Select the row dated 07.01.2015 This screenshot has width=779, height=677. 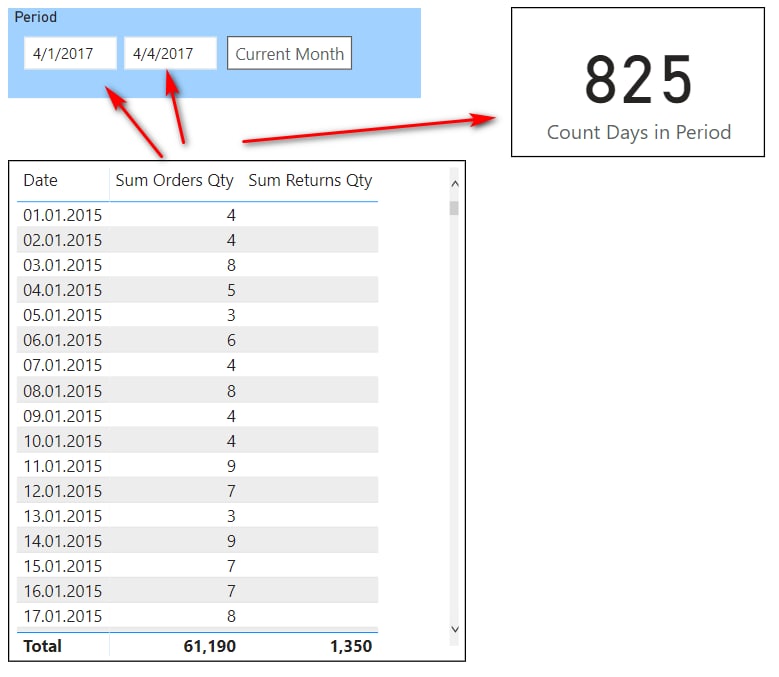198,365
